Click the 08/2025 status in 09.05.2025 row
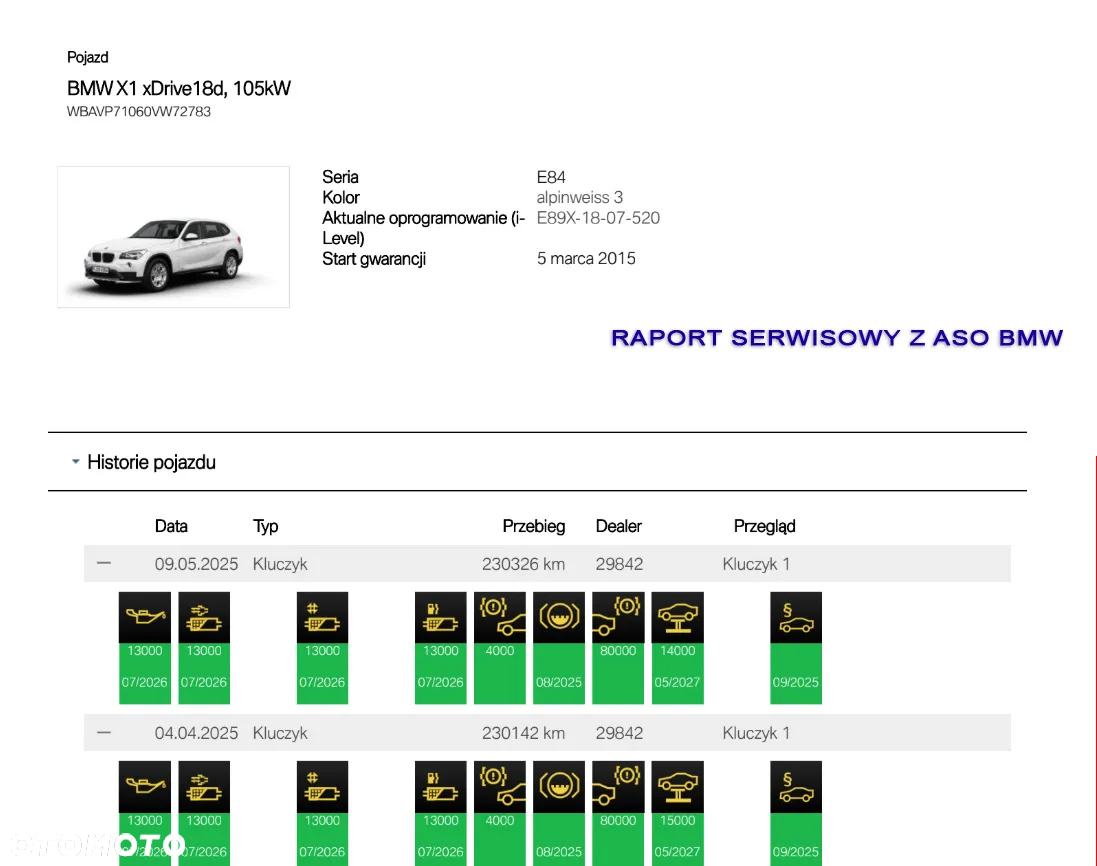The image size is (1097, 866). pos(559,682)
